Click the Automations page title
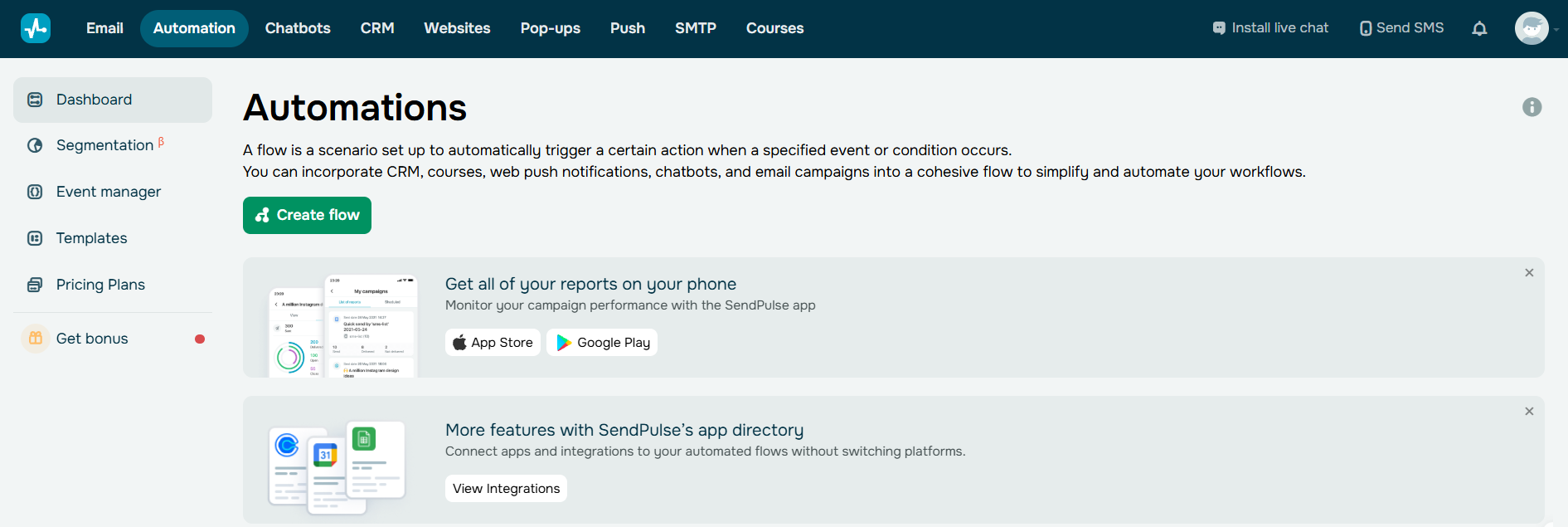1568x527 pixels. coord(355,108)
